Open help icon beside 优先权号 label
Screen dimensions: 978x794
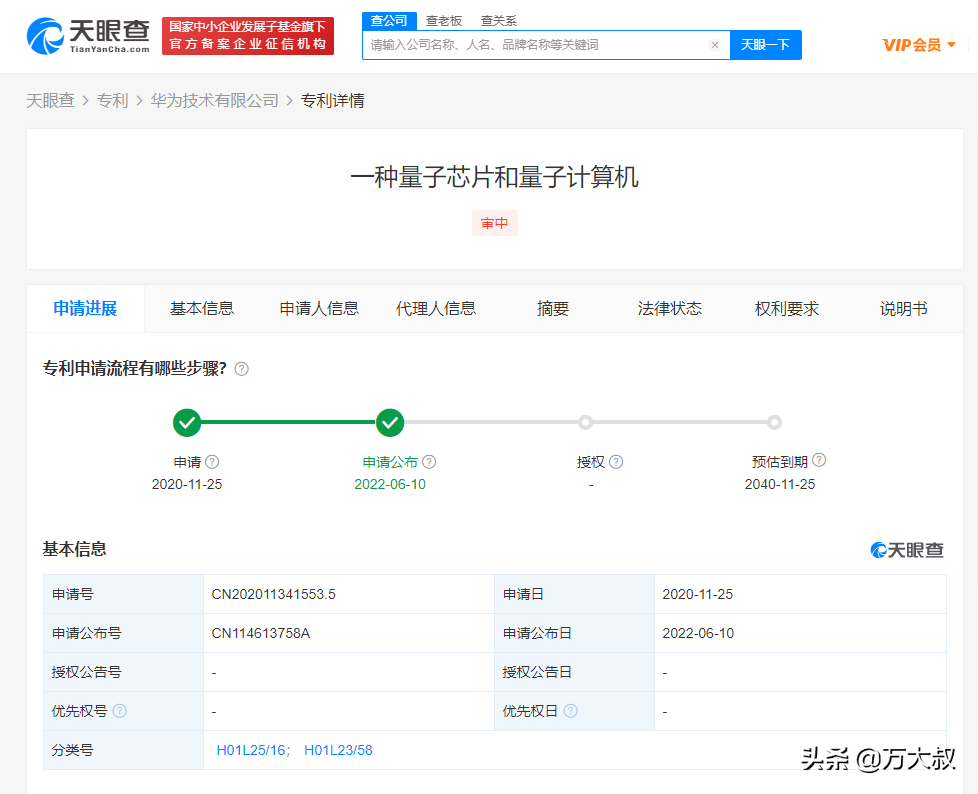(120, 711)
